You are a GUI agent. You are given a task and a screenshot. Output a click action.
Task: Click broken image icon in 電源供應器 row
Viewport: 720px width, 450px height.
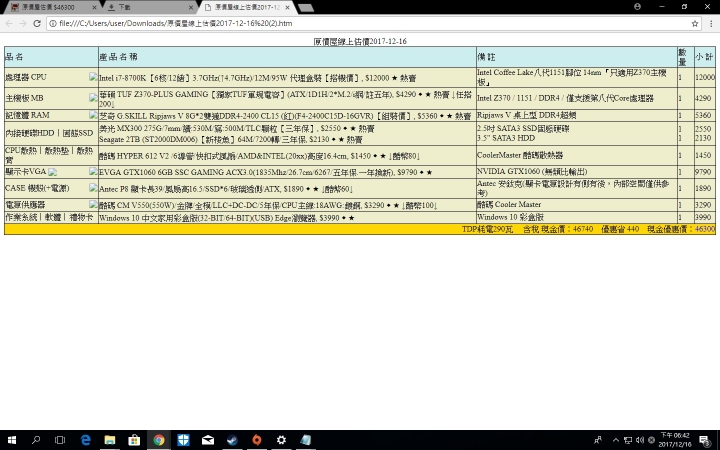(x=93, y=204)
